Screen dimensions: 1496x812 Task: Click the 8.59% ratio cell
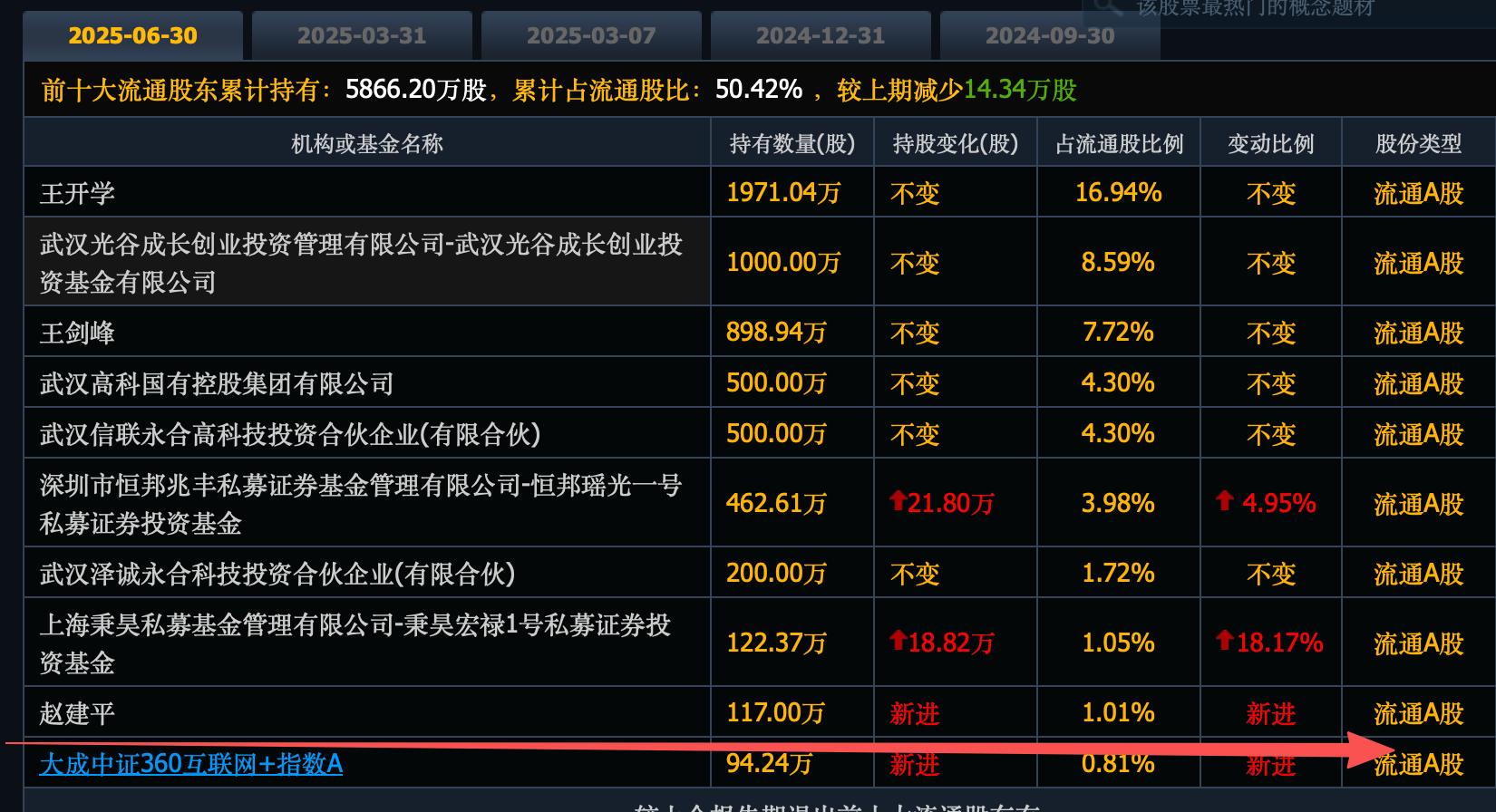tap(1118, 263)
